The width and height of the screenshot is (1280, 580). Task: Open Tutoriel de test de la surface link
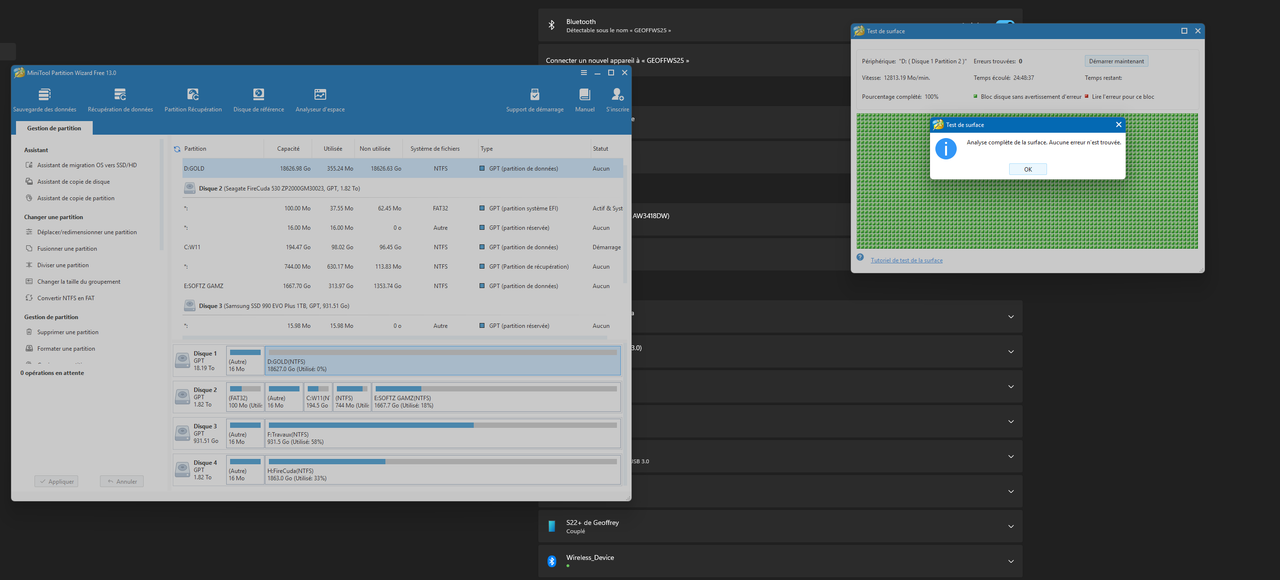906,260
